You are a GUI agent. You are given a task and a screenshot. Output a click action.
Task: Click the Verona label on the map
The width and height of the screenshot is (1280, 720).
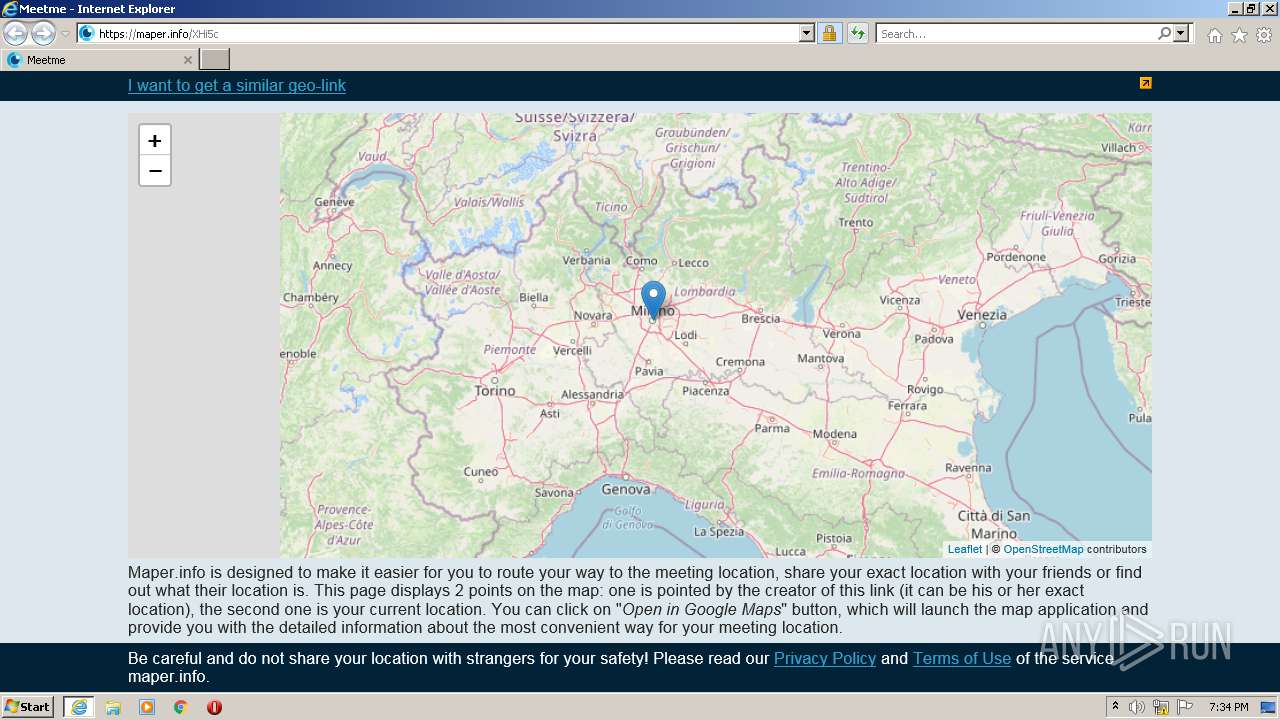point(841,333)
